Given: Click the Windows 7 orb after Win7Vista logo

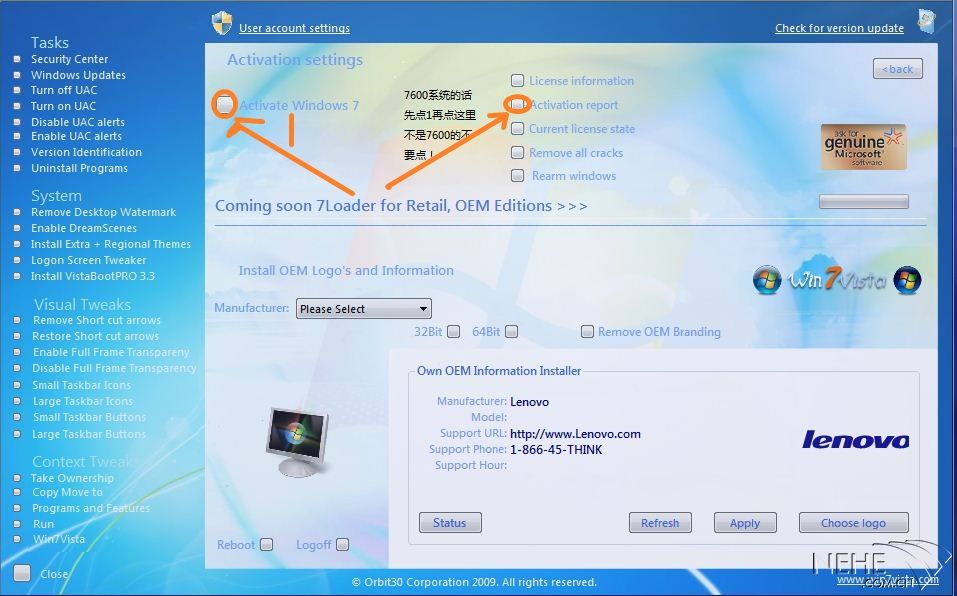Looking at the screenshot, I should pyautogui.click(x=907, y=280).
